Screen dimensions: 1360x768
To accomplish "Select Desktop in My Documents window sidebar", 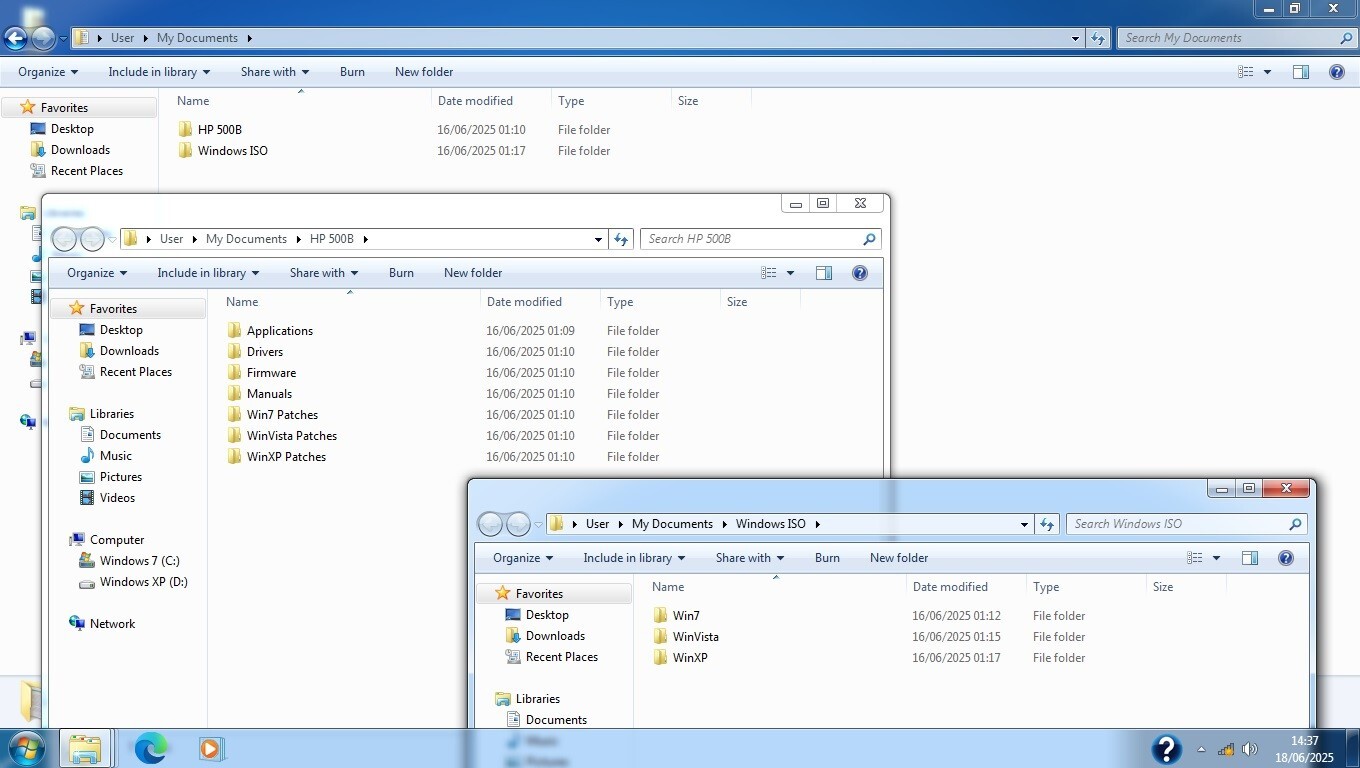I will coord(62,129).
